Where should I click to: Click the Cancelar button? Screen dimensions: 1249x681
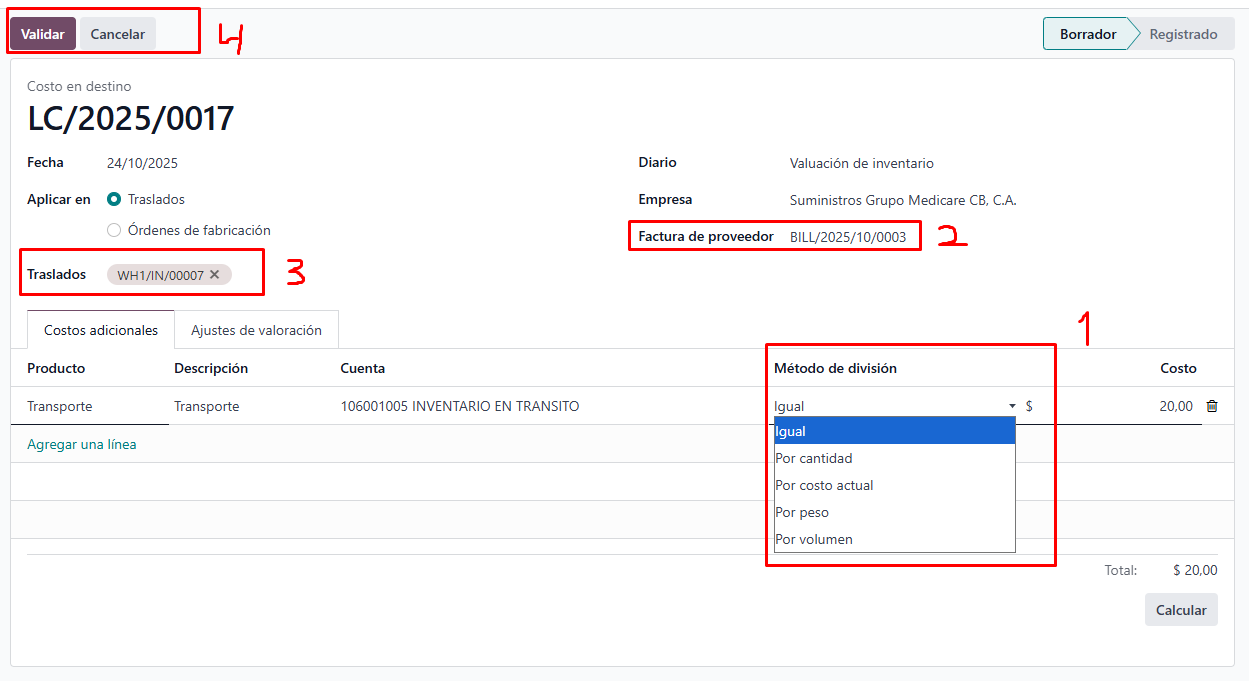pos(118,34)
